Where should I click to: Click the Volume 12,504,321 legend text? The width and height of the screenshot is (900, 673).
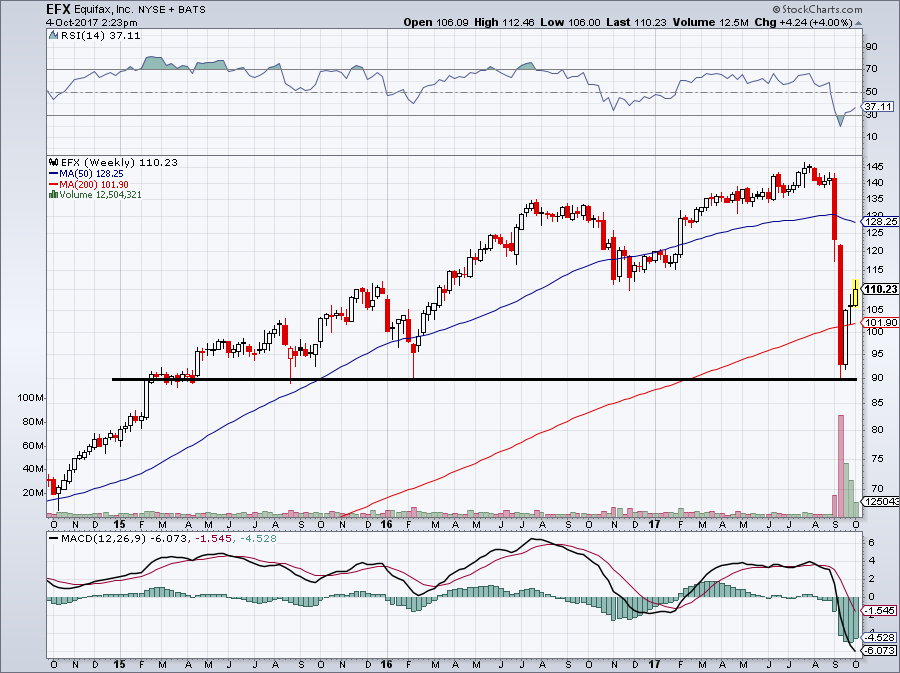click(x=100, y=194)
